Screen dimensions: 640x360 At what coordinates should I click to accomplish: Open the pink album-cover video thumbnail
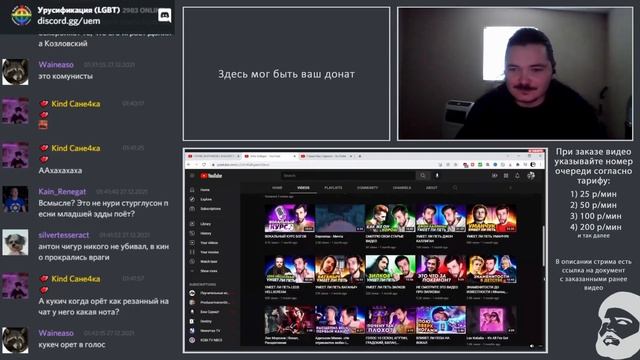click(x=491, y=320)
